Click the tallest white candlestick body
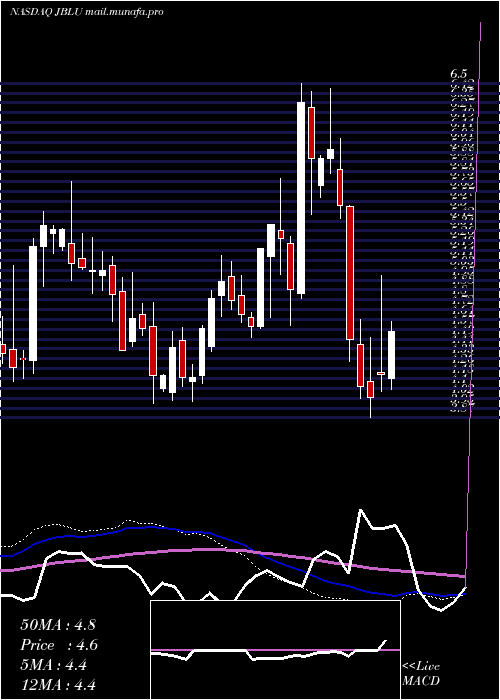The height and width of the screenshot is (700, 500). point(301,198)
